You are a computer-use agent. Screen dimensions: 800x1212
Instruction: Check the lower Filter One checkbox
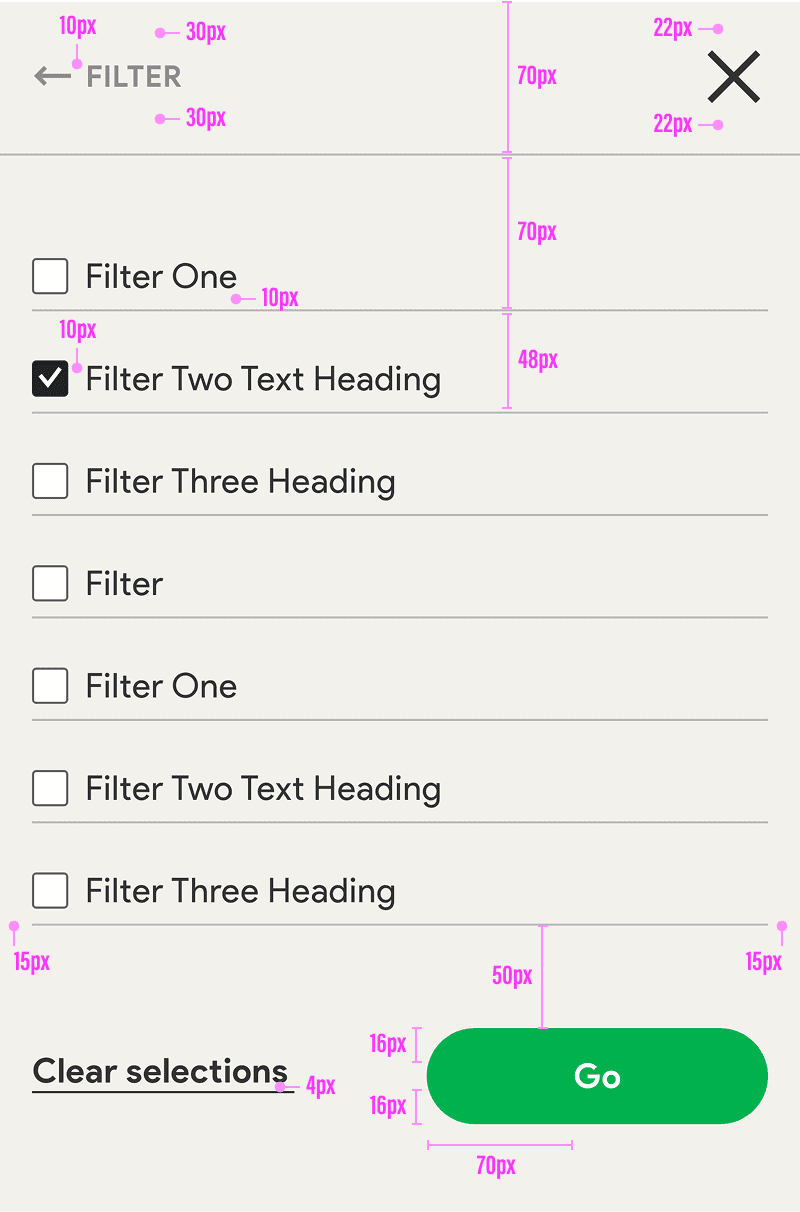point(50,686)
